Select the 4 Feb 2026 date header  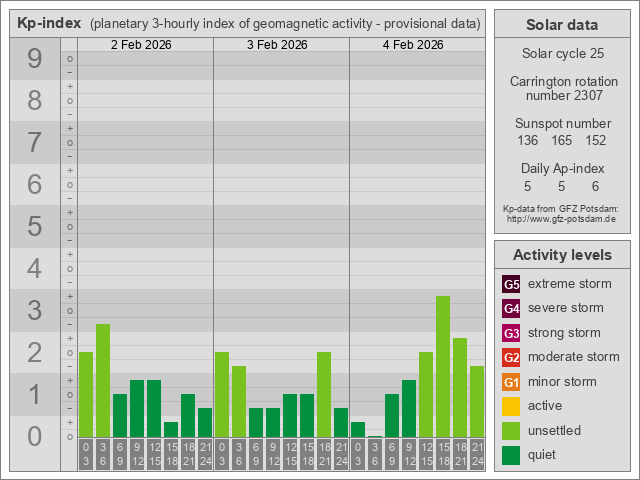click(x=413, y=45)
